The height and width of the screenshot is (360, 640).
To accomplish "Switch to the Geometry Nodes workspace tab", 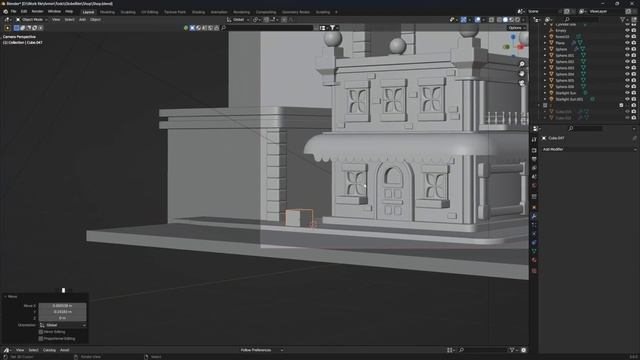I will (296, 12).
